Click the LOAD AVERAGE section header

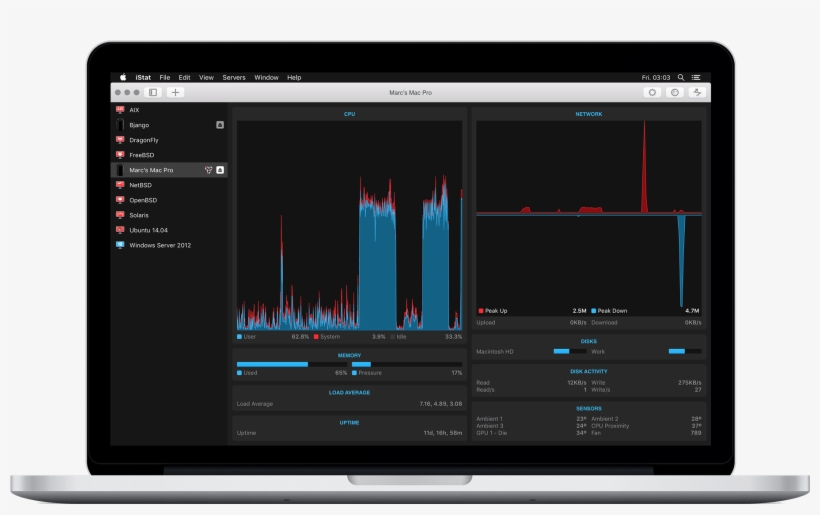pyautogui.click(x=349, y=393)
